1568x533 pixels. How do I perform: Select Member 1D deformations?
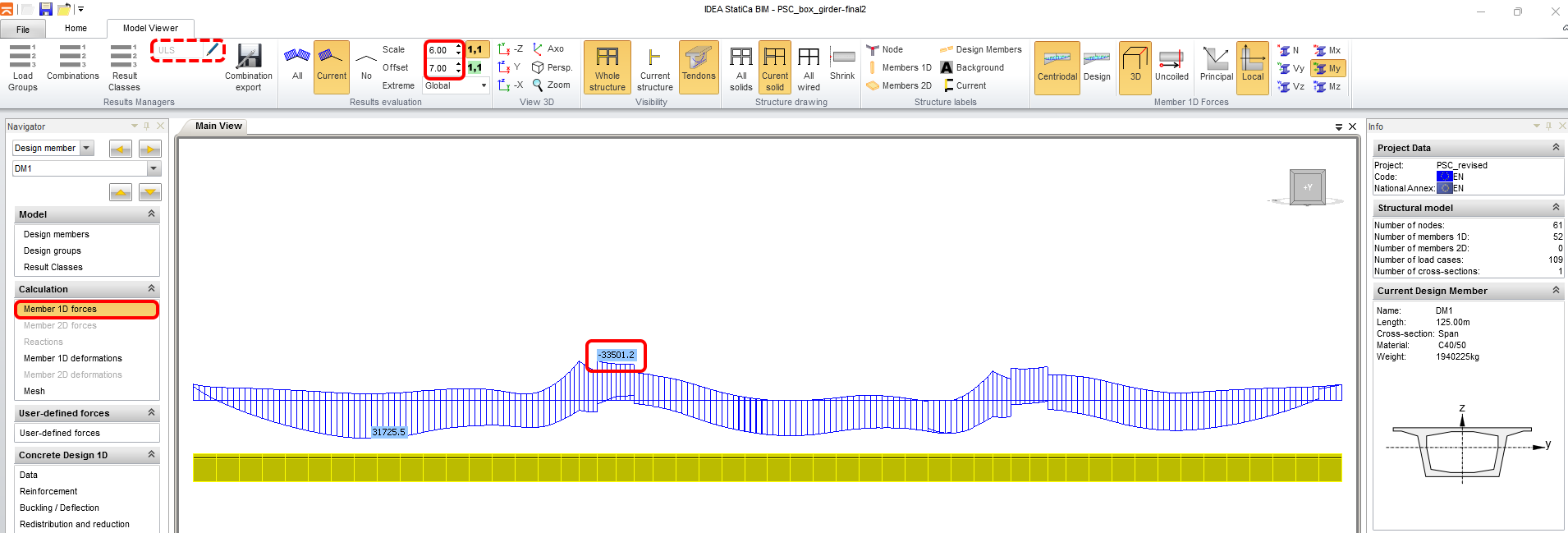pos(72,358)
